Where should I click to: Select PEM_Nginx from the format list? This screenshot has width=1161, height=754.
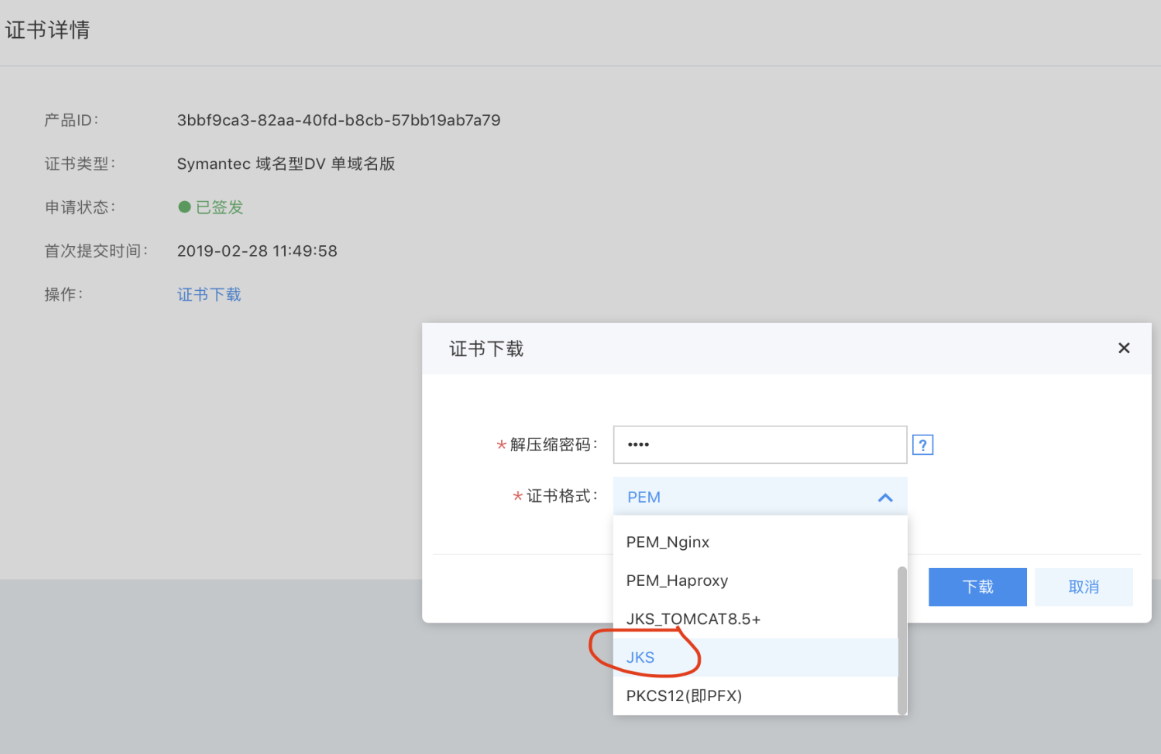click(668, 542)
